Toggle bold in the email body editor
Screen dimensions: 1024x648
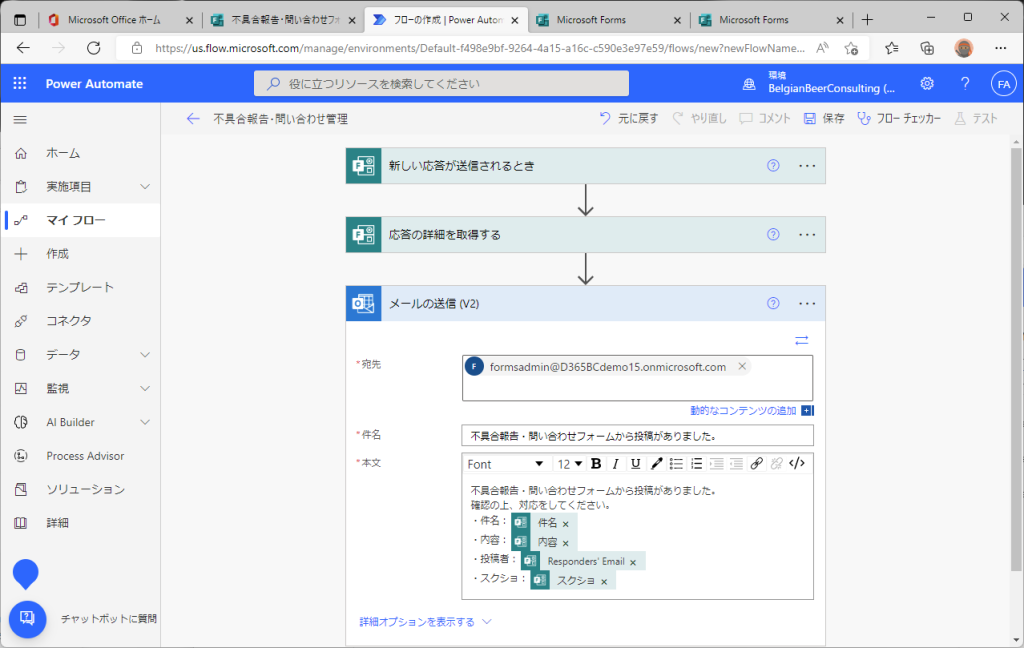coord(596,464)
